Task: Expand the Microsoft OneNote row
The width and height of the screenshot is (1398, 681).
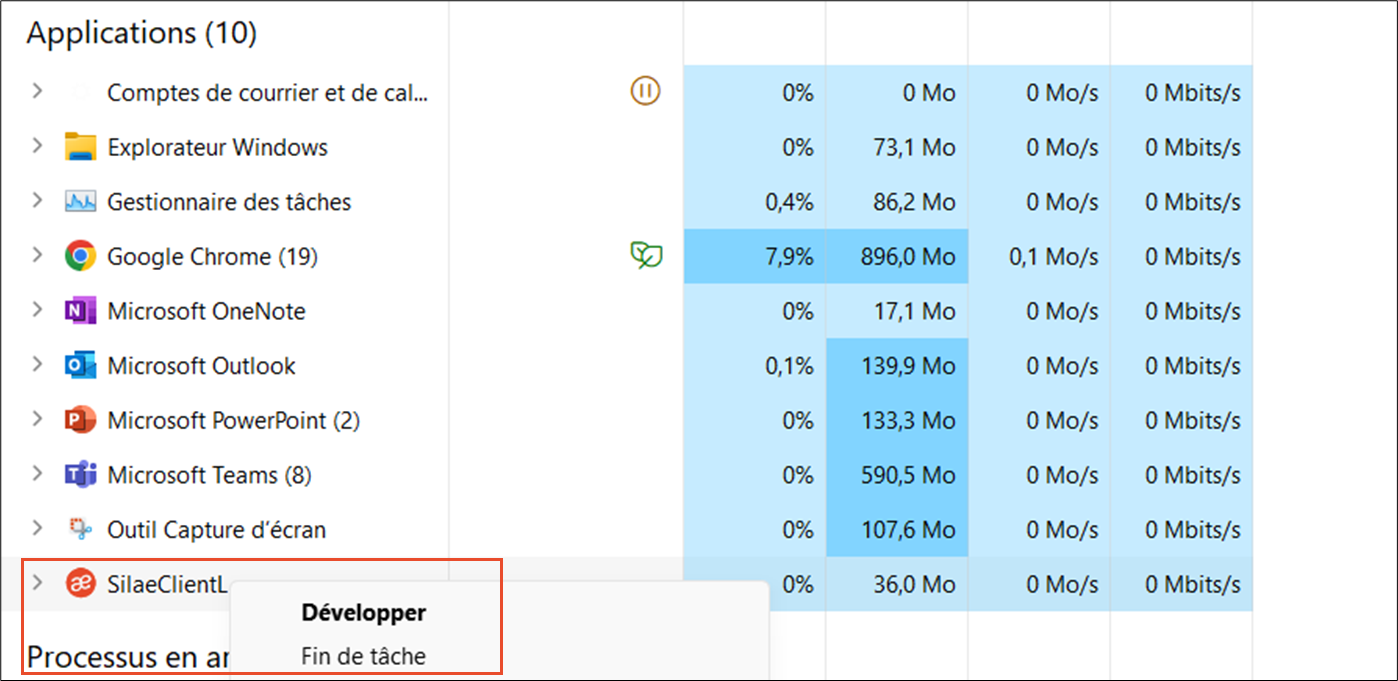Action: click(x=37, y=310)
